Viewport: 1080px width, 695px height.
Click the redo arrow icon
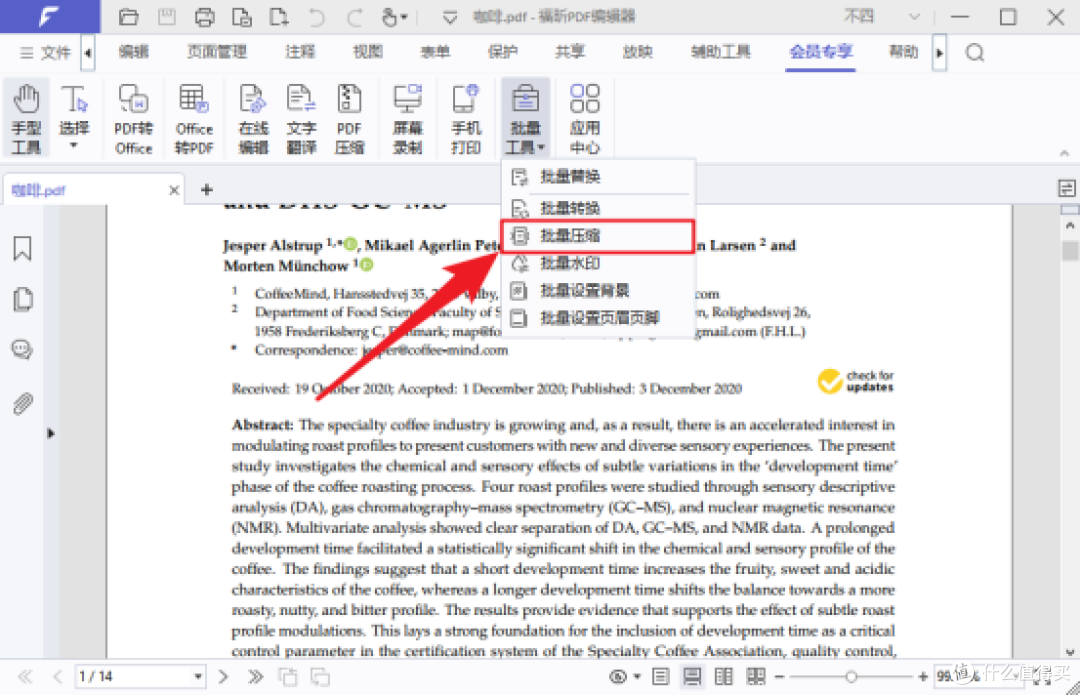coord(354,17)
